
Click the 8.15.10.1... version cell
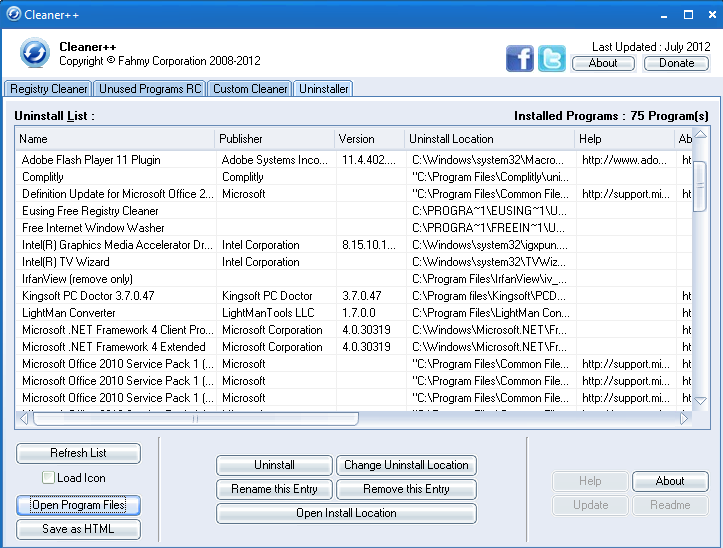click(369, 245)
